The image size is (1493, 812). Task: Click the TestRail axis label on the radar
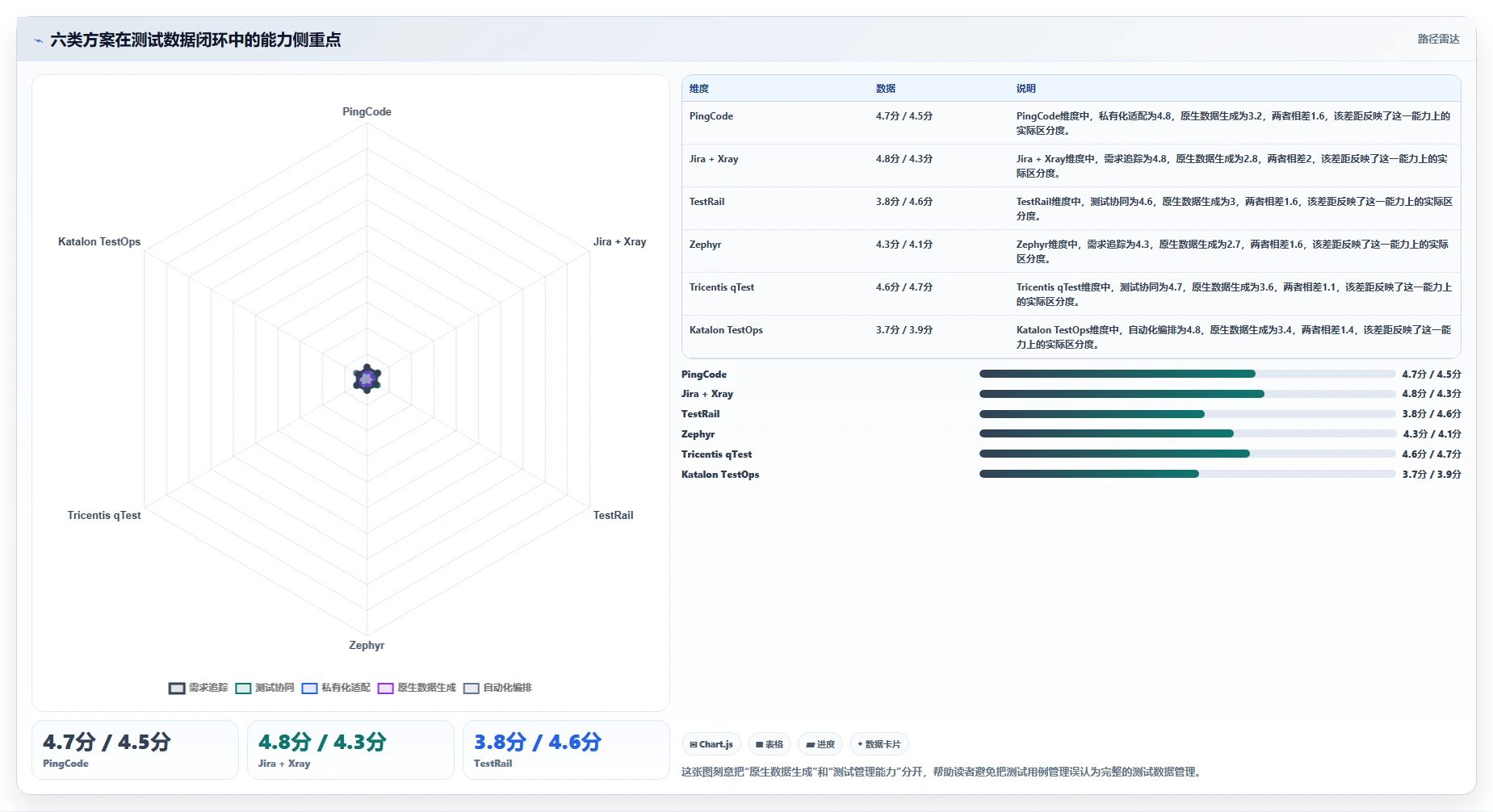coord(613,516)
